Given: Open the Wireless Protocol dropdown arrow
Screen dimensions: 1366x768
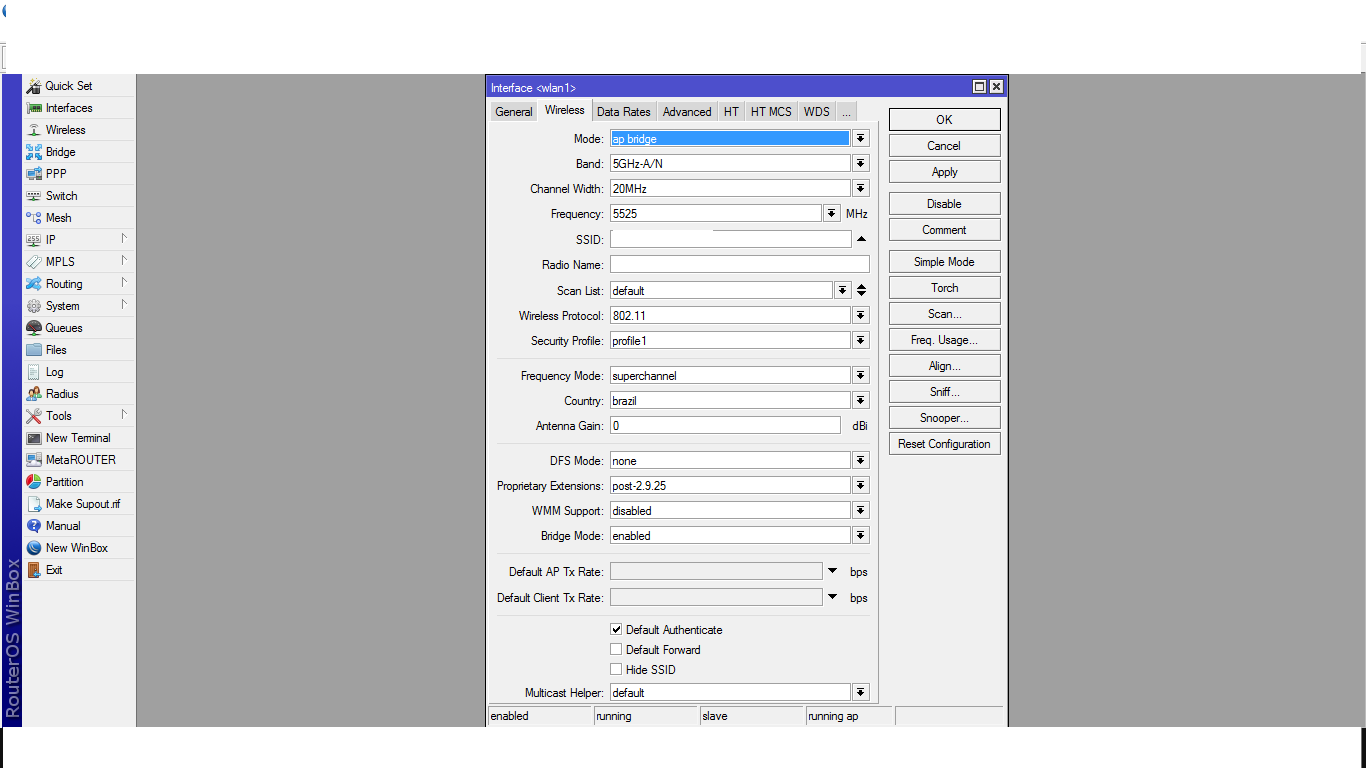Looking at the screenshot, I should pos(861,315).
